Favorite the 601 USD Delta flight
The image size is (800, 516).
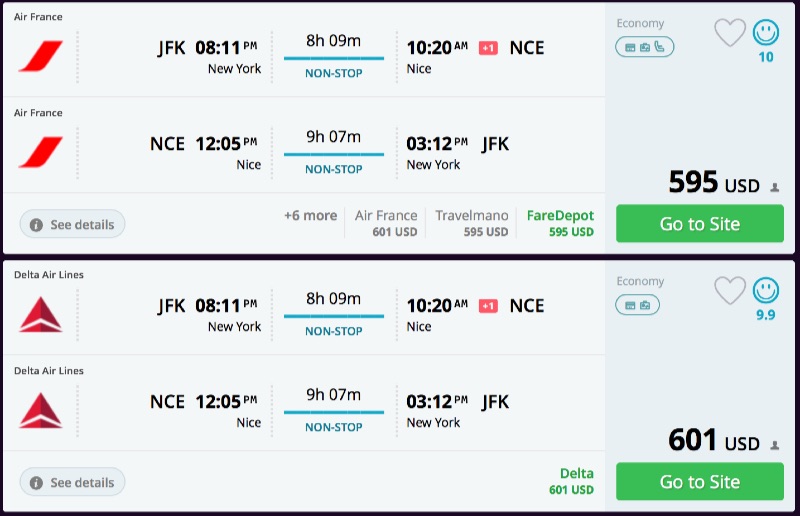pyautogui.click(x=730, y=291)
